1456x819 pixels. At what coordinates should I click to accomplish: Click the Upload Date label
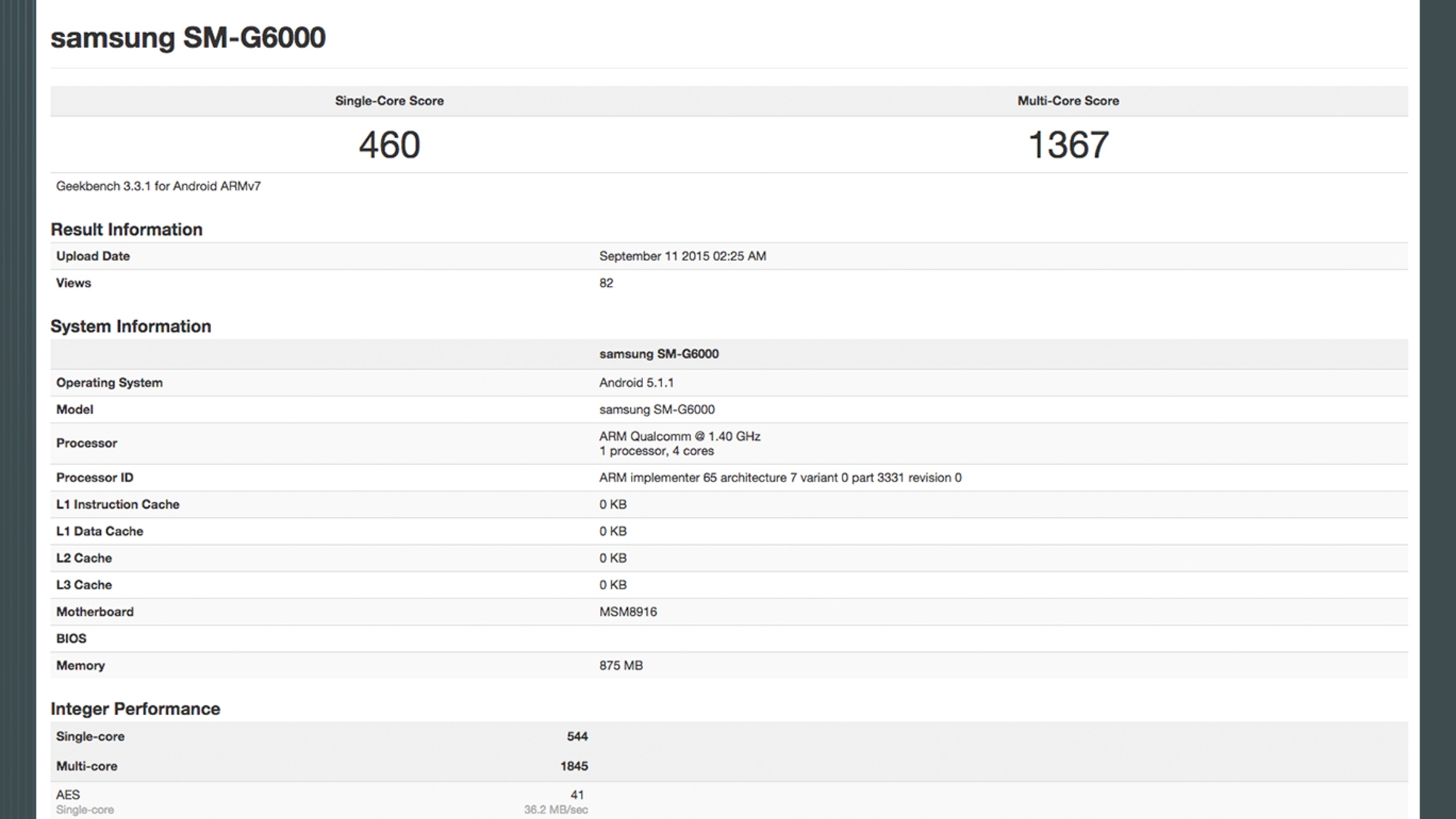tap(93, 256)
